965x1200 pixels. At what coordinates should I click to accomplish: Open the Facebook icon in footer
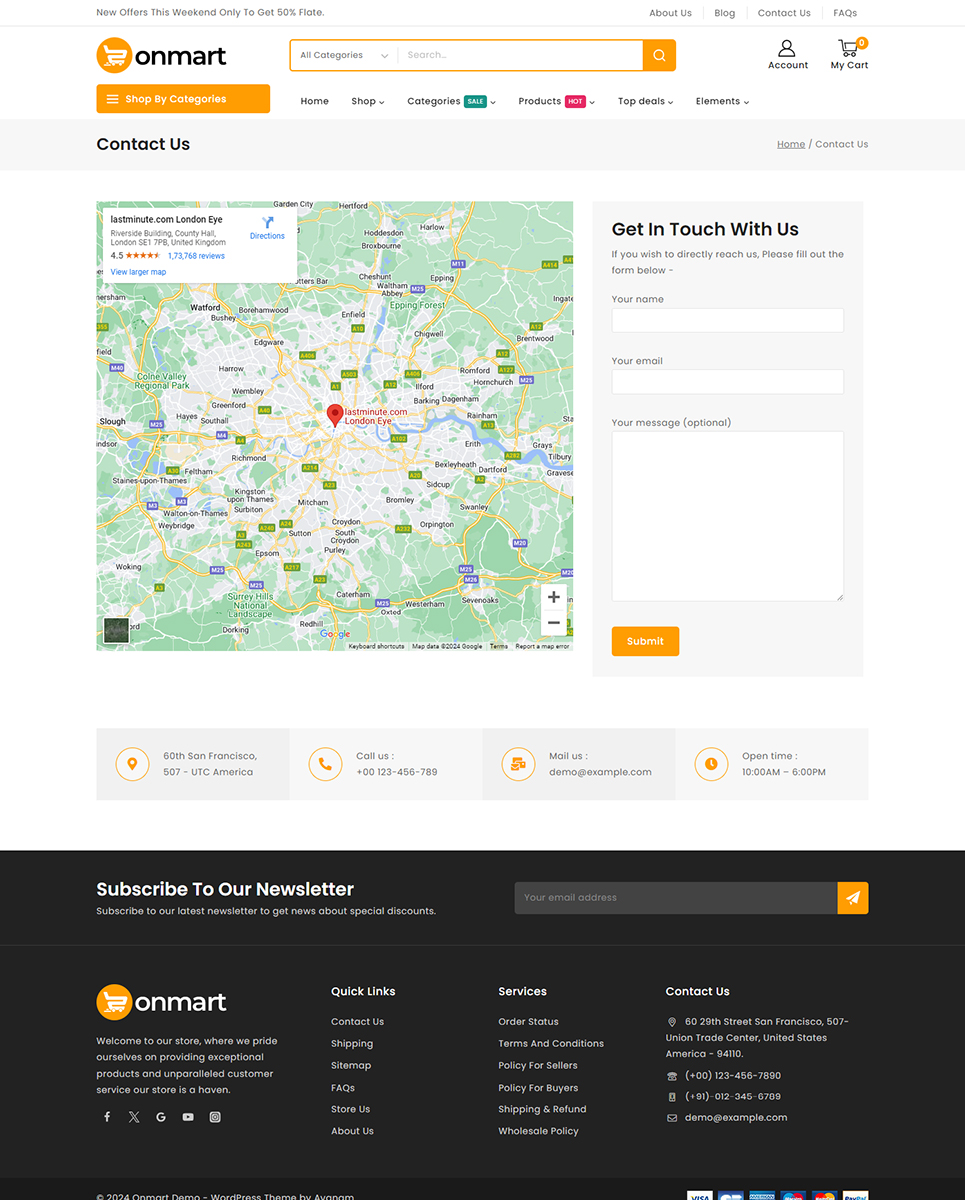click(107, 1117)
